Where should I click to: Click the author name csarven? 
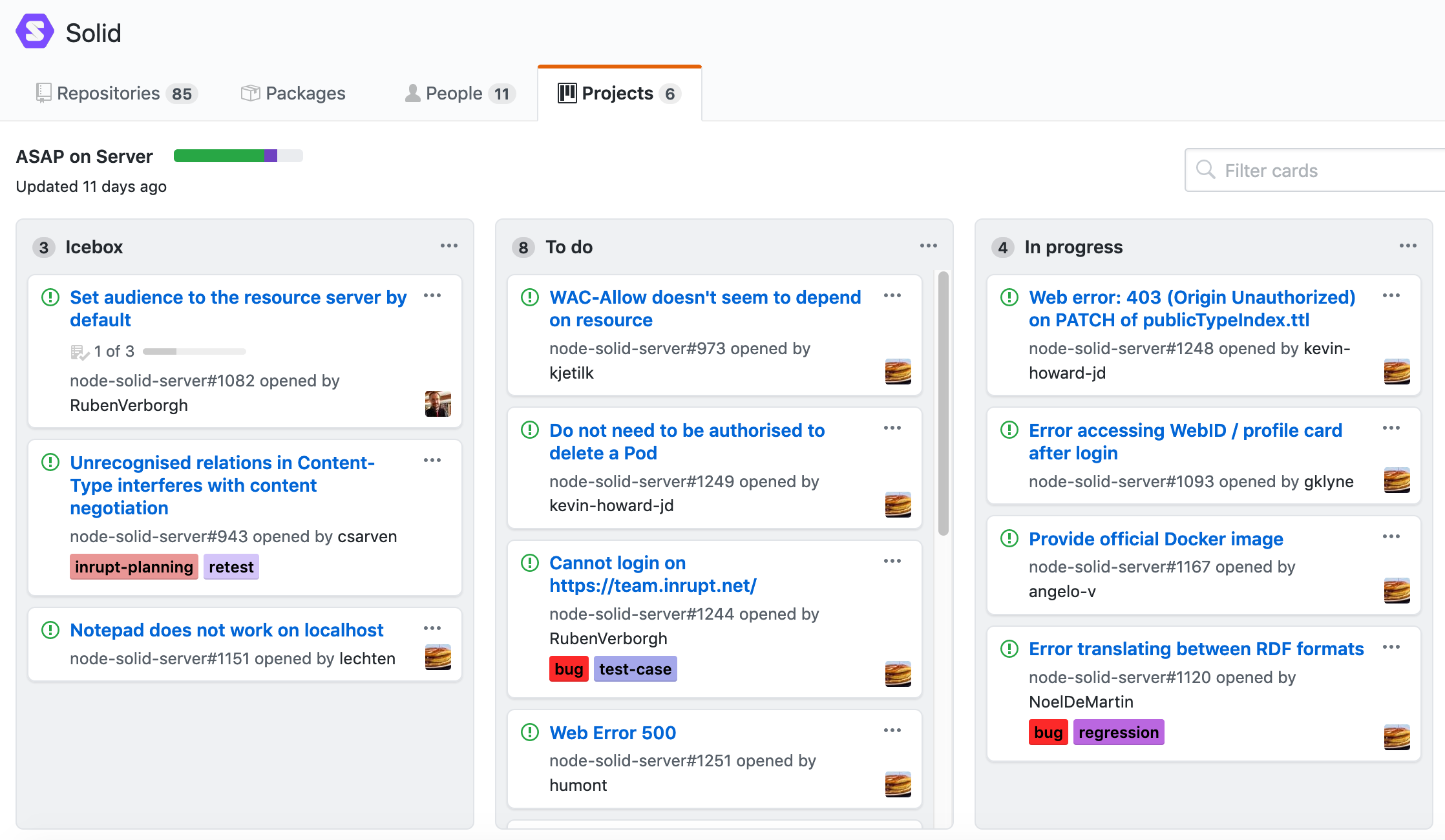tap(368, 536)
